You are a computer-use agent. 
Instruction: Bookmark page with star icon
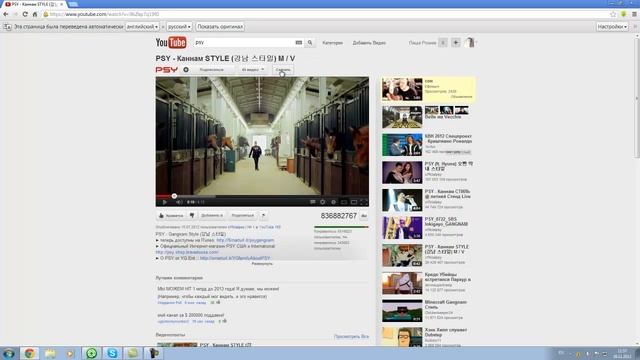click(x=613, y=14)
